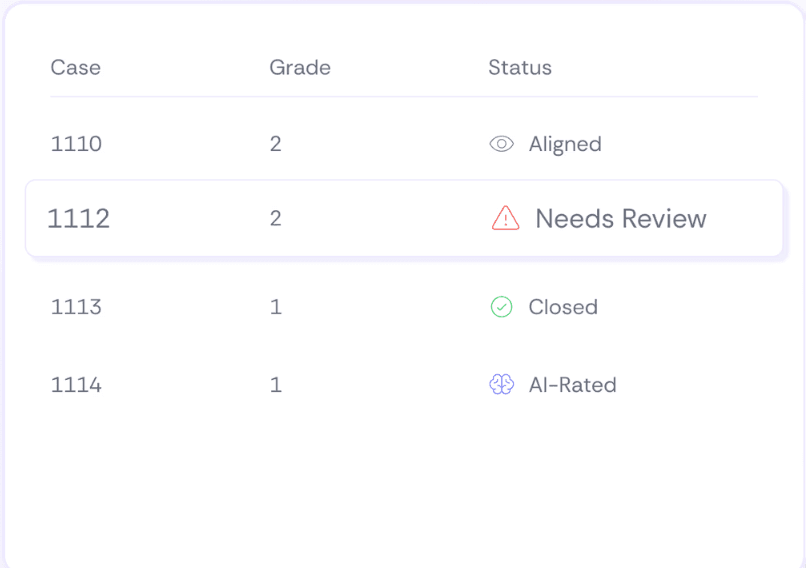This screenshot has height=568, width=806.
Task: Open case number 1112
Action: [78, 219]
